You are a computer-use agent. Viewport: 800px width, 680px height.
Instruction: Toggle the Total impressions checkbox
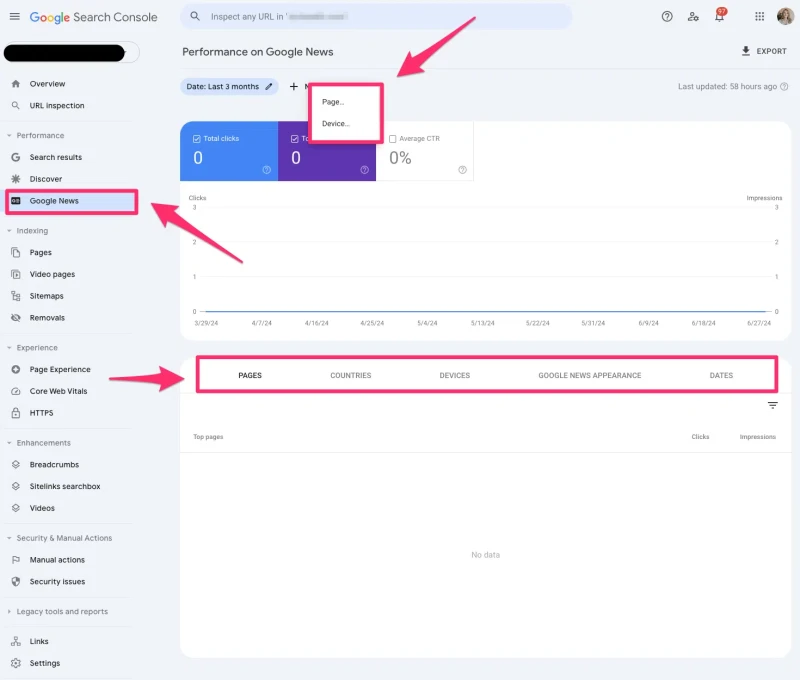point(294,139)
